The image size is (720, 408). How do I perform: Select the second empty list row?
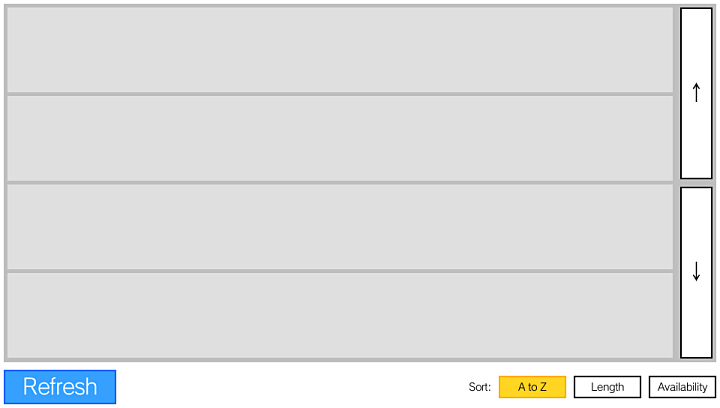340,138
